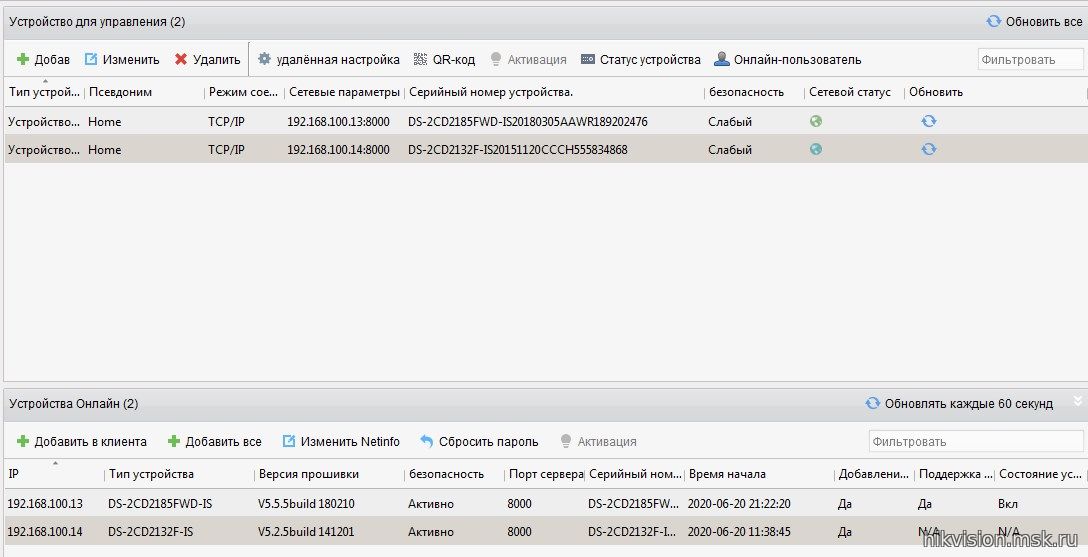
Task: Click Обновлять каждые 60 секунд refresh
Action: (x=959, y=404)
